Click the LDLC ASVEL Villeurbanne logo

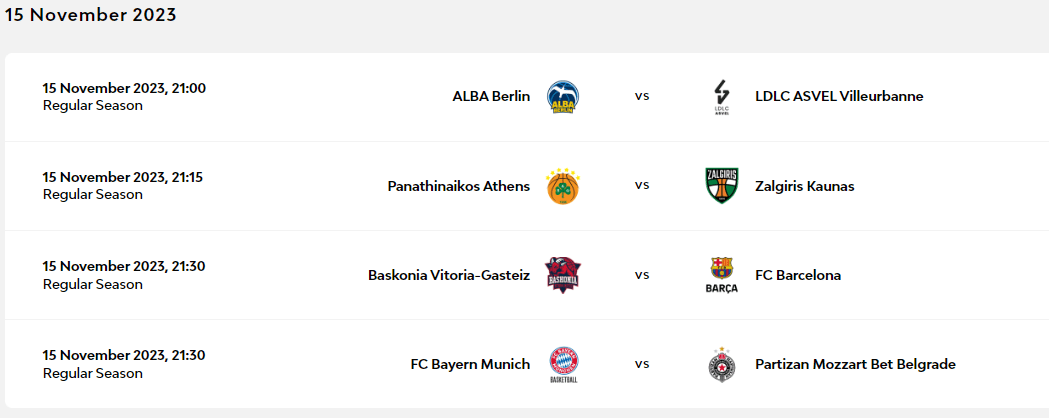721,97
